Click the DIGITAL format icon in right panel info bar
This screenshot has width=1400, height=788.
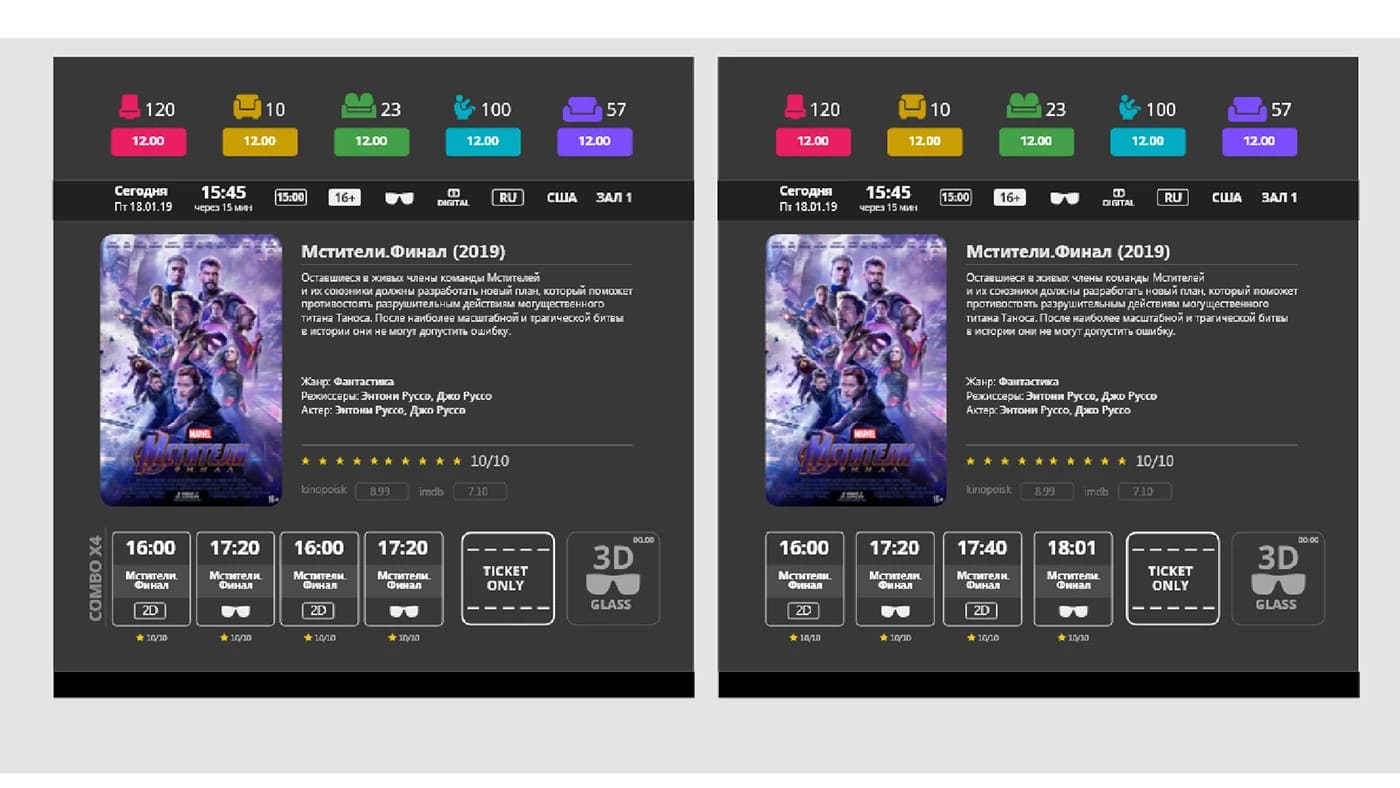pyautogui.click(x=1118, y=198)
